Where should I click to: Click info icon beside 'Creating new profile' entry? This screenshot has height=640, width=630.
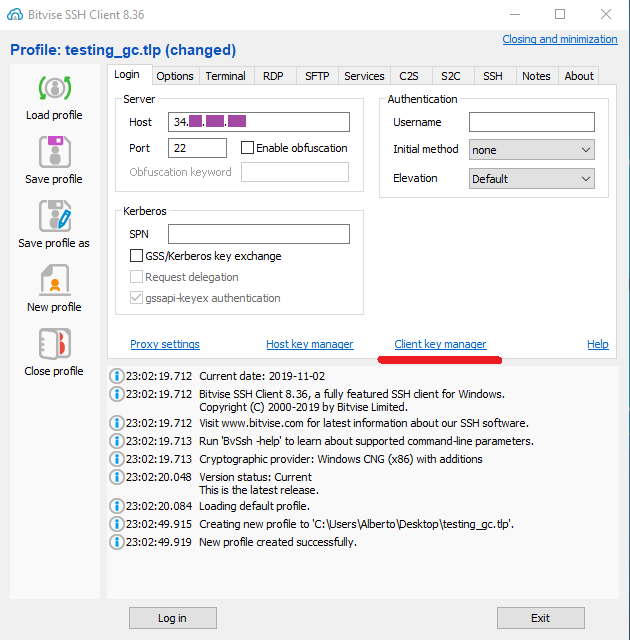[117, 524]
